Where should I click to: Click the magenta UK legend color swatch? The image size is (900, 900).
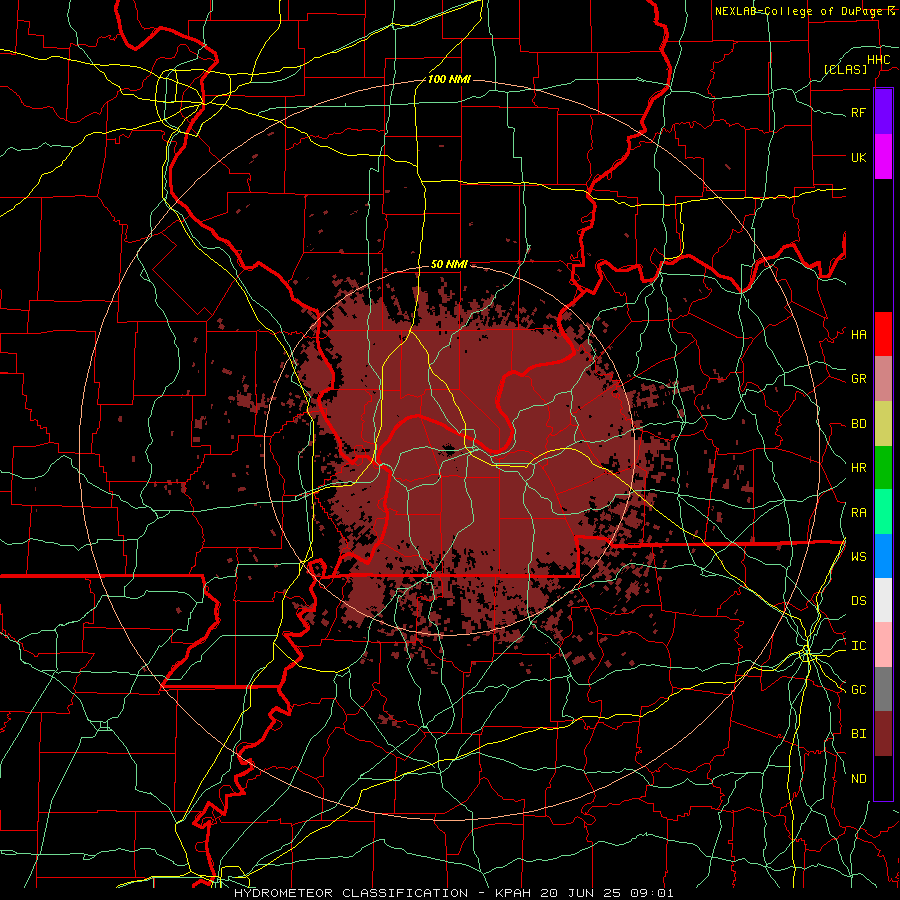pos(883,156)
